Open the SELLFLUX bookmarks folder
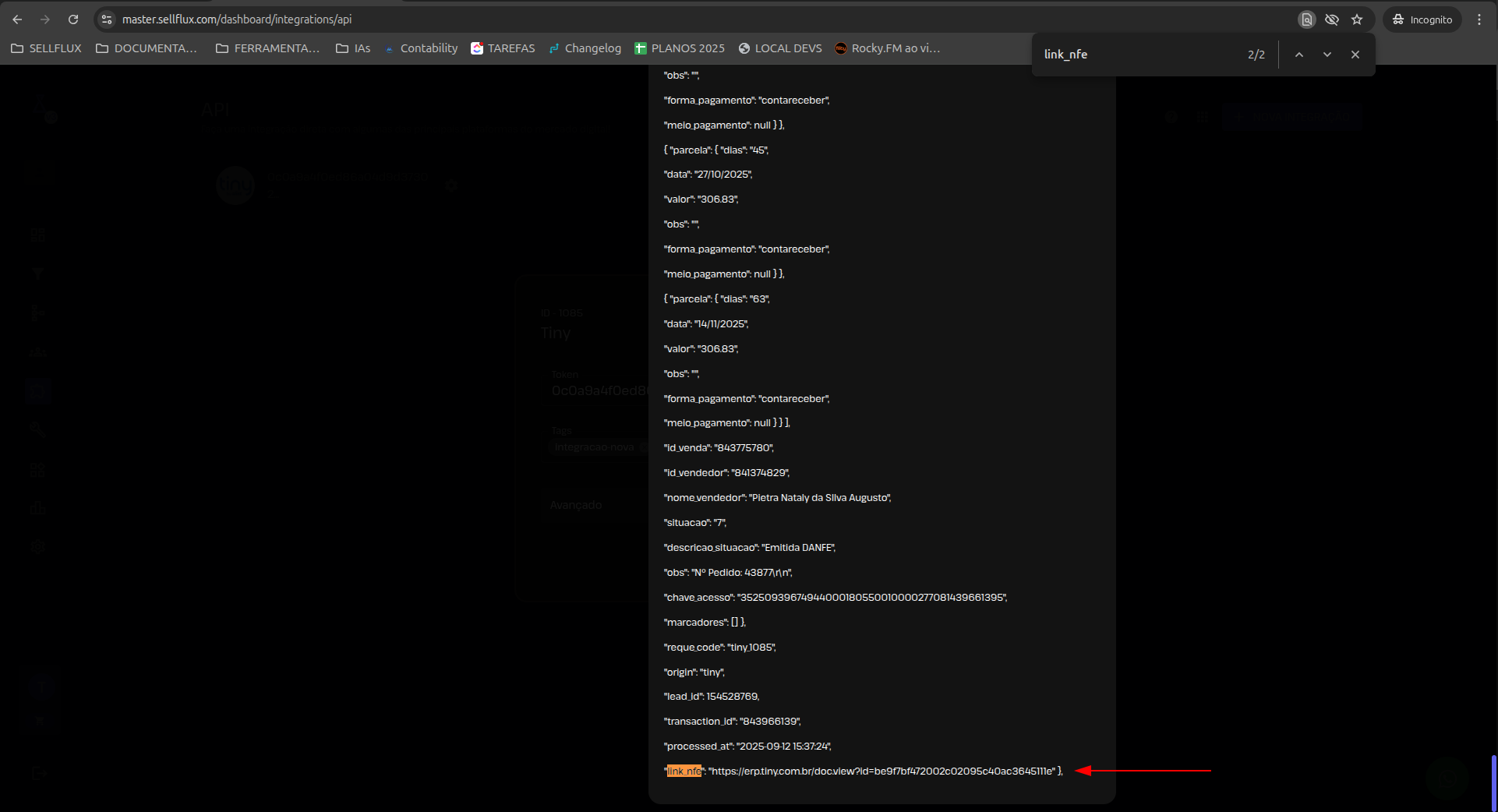Screen dimensions: 1498x812 46,48
